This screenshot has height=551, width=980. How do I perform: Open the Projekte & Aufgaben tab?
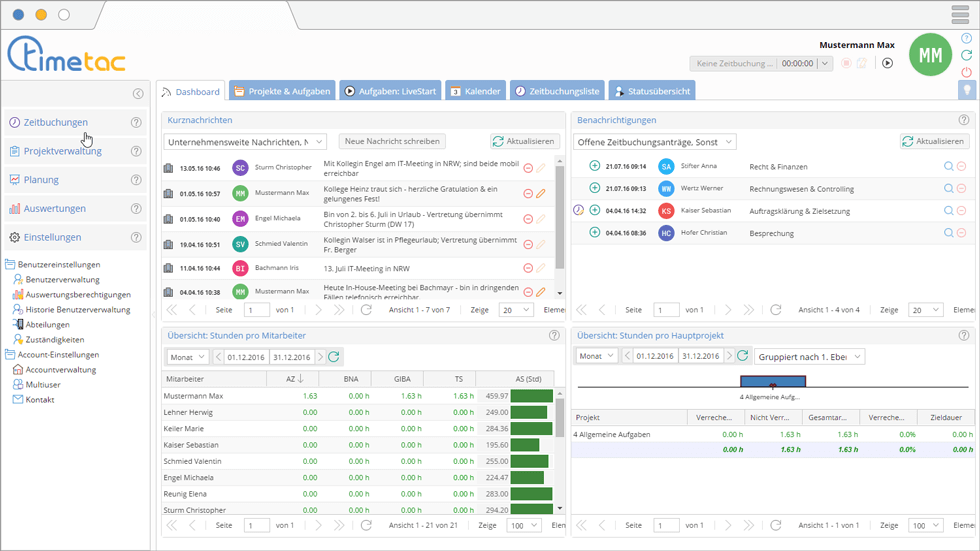(x=281, y=91)
